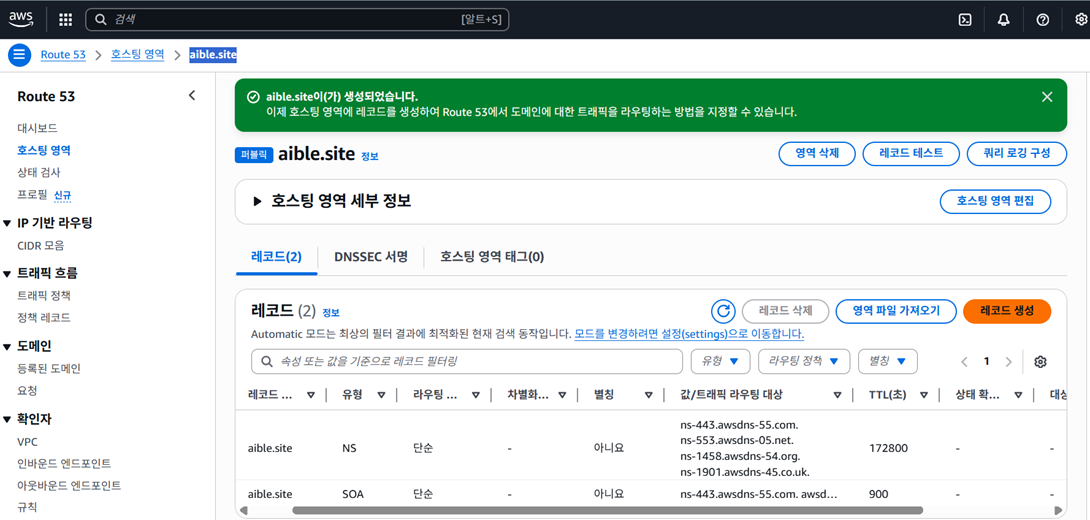Open the 유형 filter dropdown

pos(719,361)
